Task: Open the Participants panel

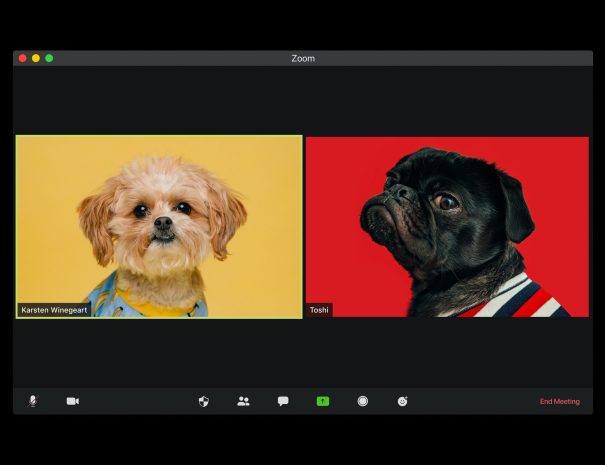Action: click(243, 401)
